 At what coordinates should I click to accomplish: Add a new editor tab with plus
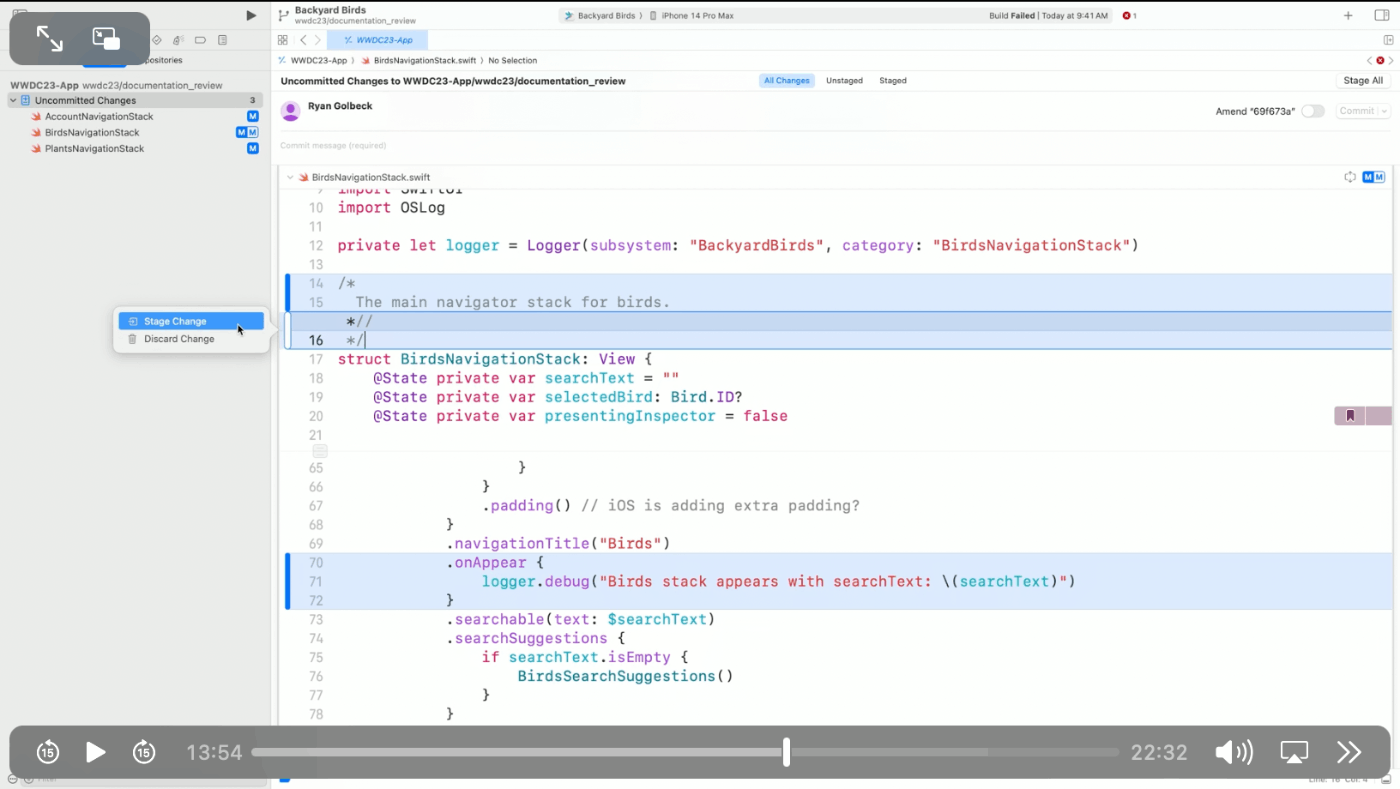[1348, 16]
